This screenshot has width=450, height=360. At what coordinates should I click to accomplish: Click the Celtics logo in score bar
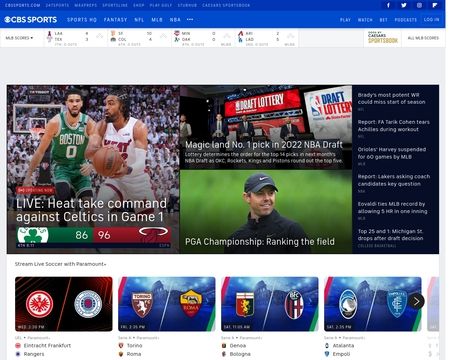click(33, 235)
